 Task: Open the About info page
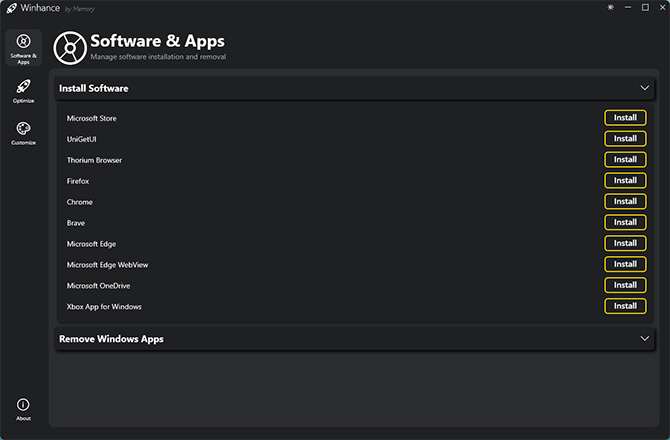pyautogui.click(x=24, y=409)
